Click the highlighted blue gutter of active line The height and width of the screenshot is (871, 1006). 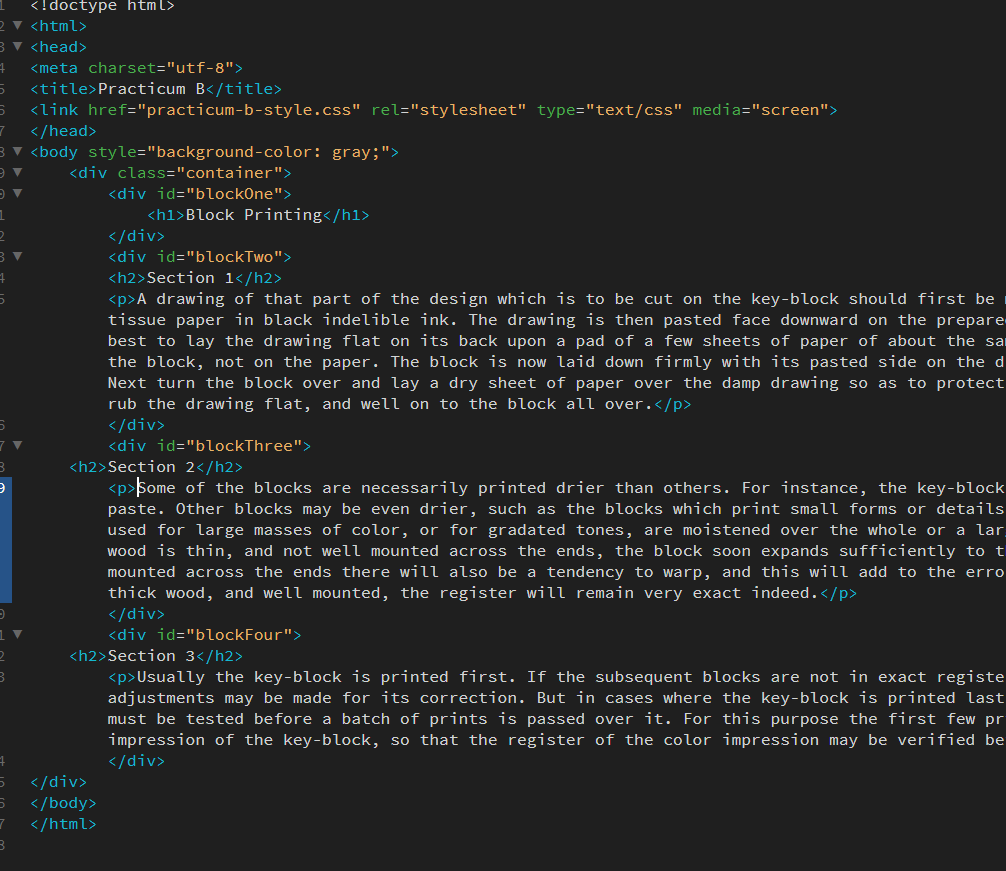pyautogui.click(x=6, y=540)
